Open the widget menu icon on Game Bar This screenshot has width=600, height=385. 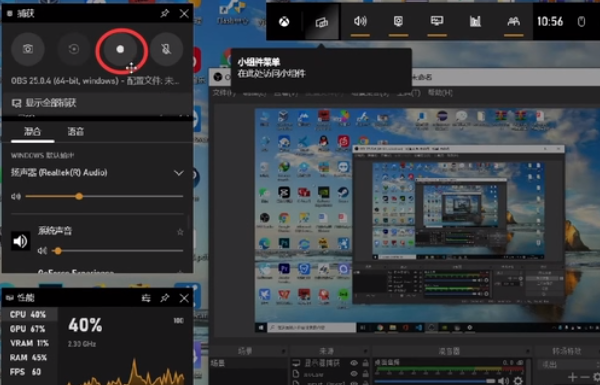321,22
